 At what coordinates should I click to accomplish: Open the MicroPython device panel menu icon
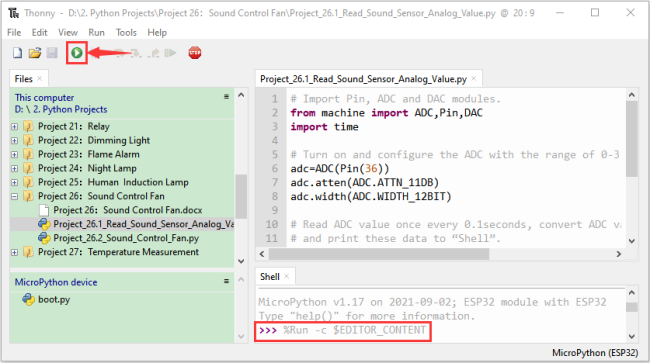pyautogui.click(x=226, y=281)
